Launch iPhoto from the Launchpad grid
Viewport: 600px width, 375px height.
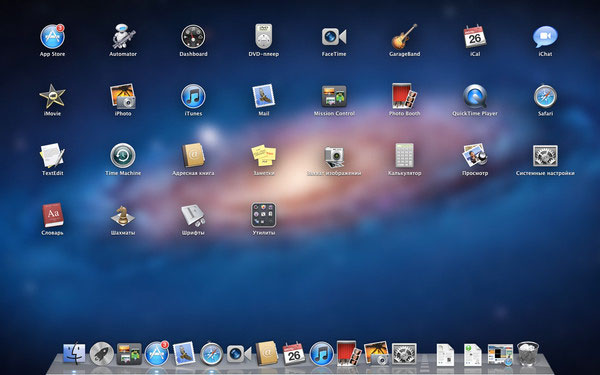click(x=123, y=96)
